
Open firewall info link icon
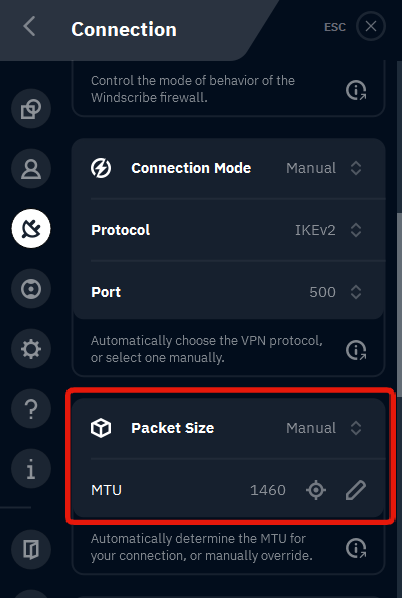tap(356, 90)
